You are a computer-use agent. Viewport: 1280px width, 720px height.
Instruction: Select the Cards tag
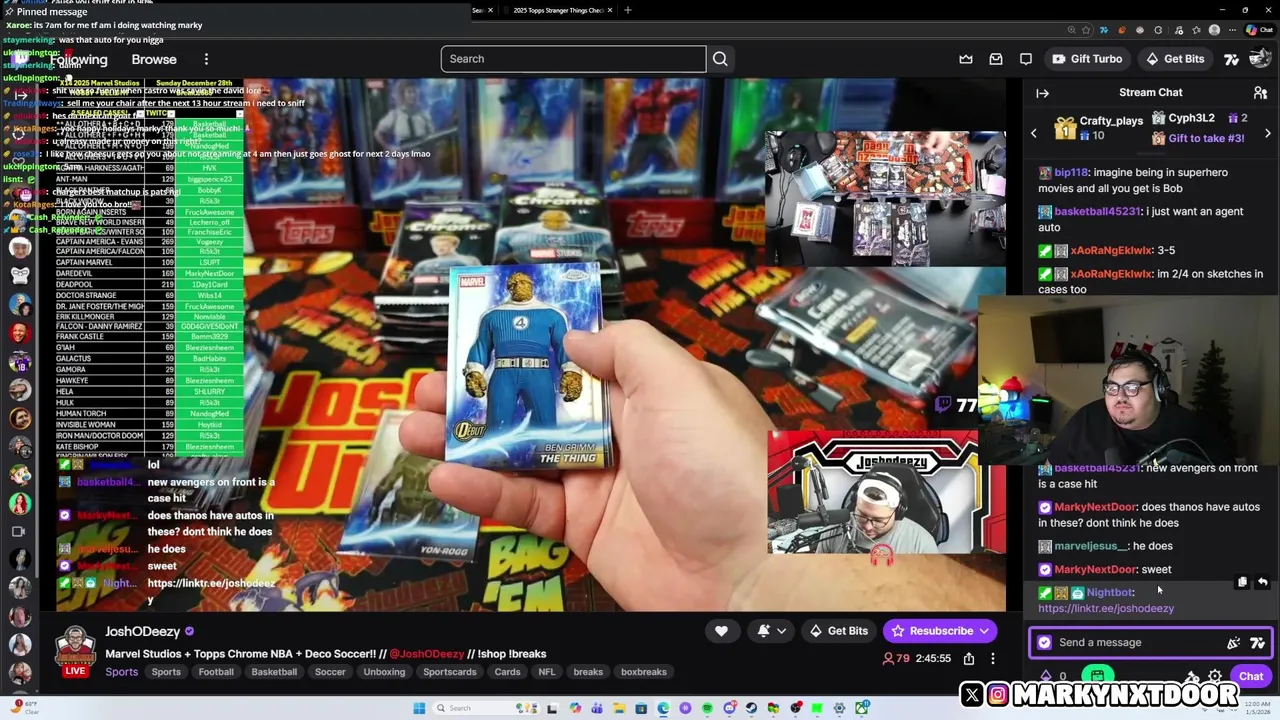[507, 672]
